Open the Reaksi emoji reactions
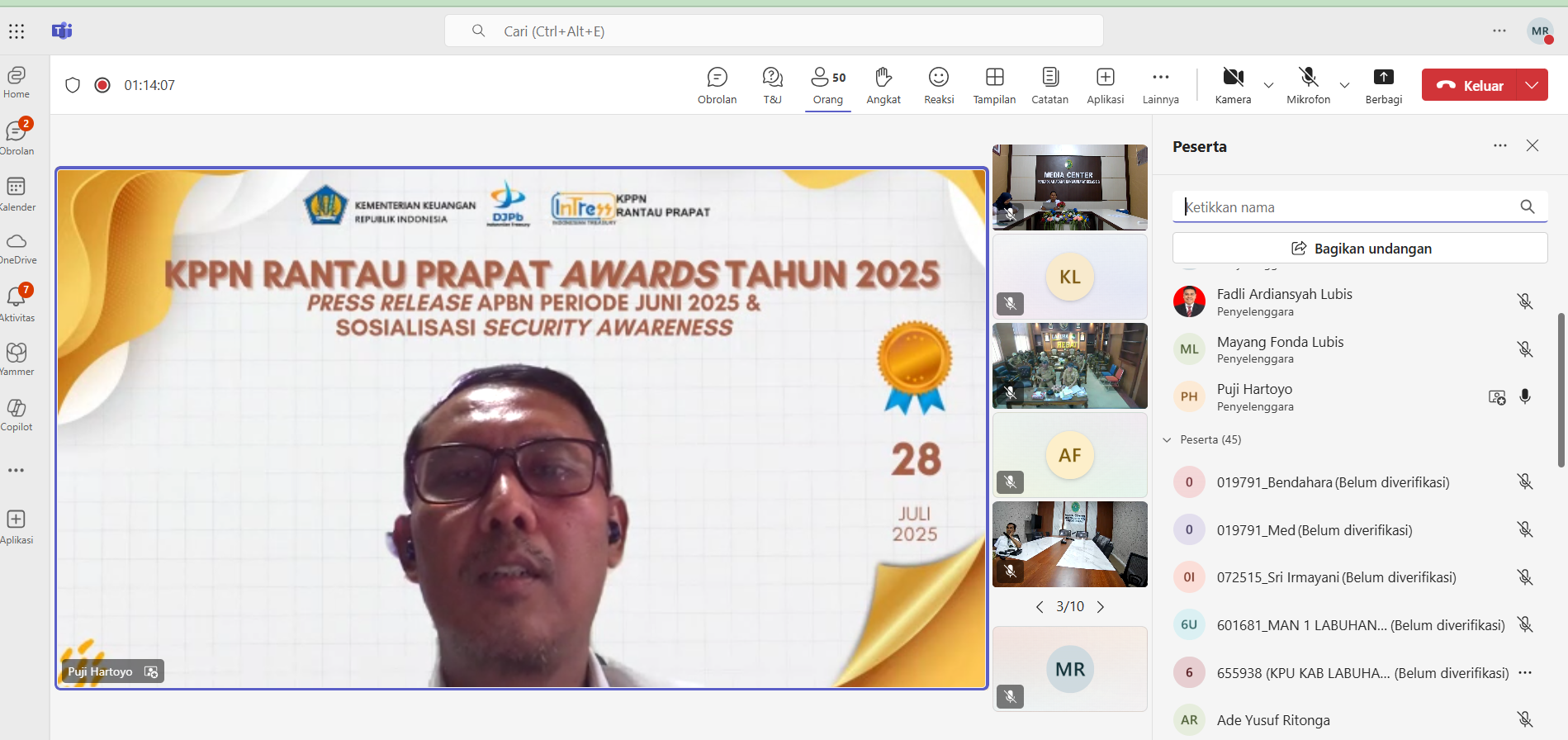1568x740 pixels. 938,86
